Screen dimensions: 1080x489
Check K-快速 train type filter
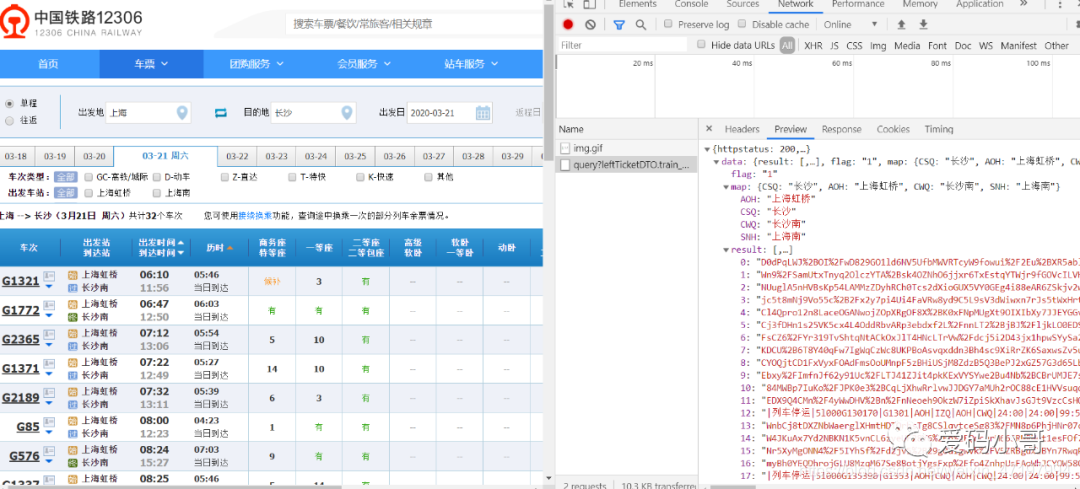click(360, 177)
